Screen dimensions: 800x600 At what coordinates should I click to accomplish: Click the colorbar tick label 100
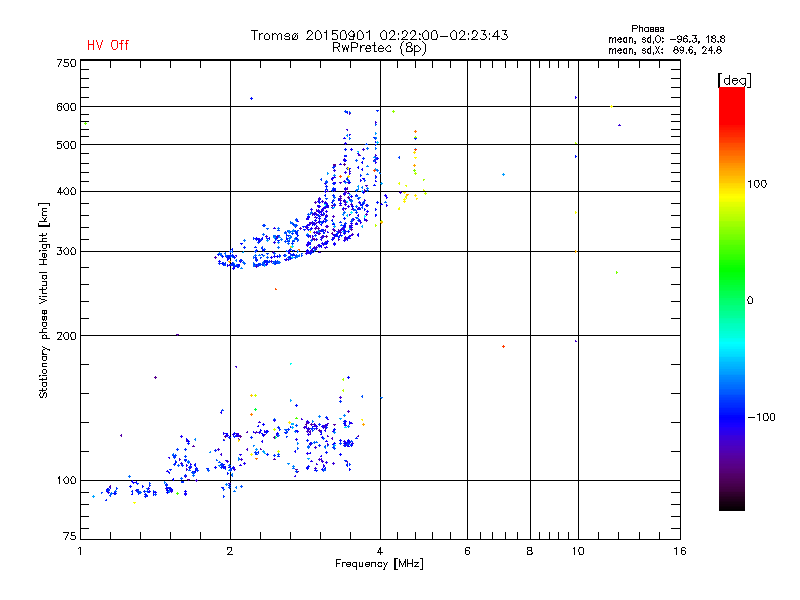click(x=757, y=184)
